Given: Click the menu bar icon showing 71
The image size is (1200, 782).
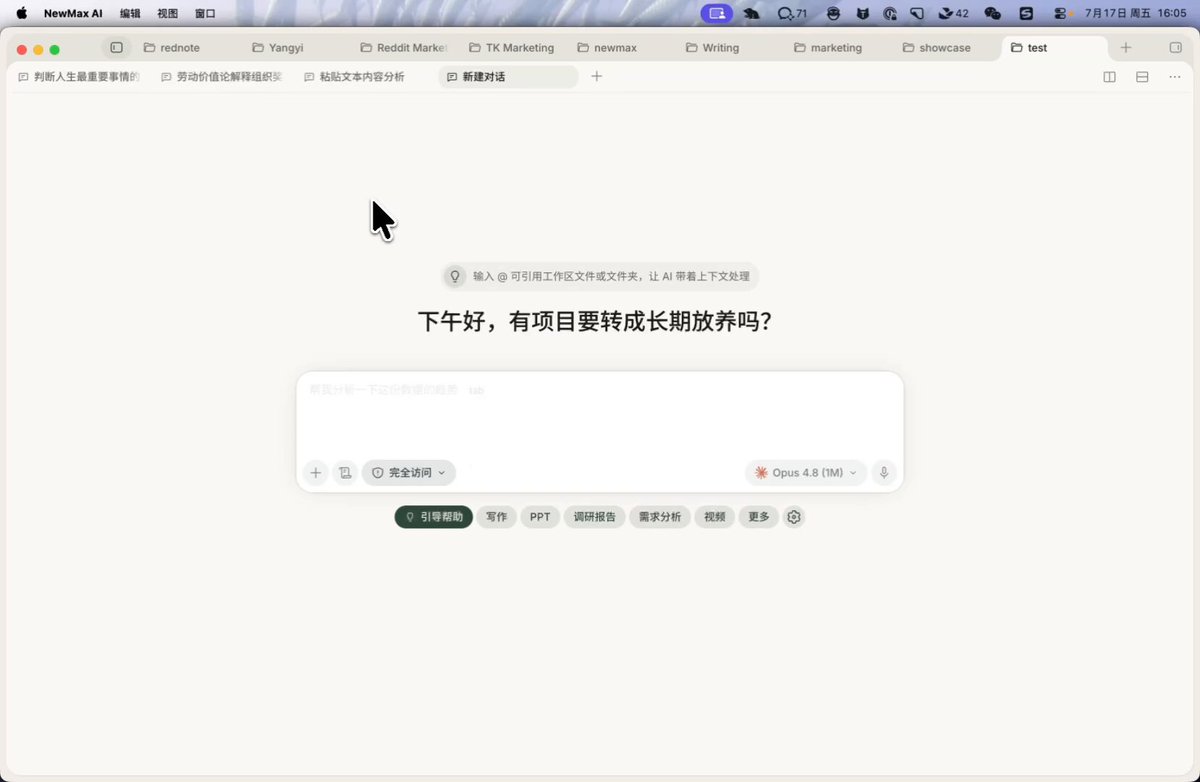Looking at the screenshot, I should pyautogui.click(x=792, y=14).
